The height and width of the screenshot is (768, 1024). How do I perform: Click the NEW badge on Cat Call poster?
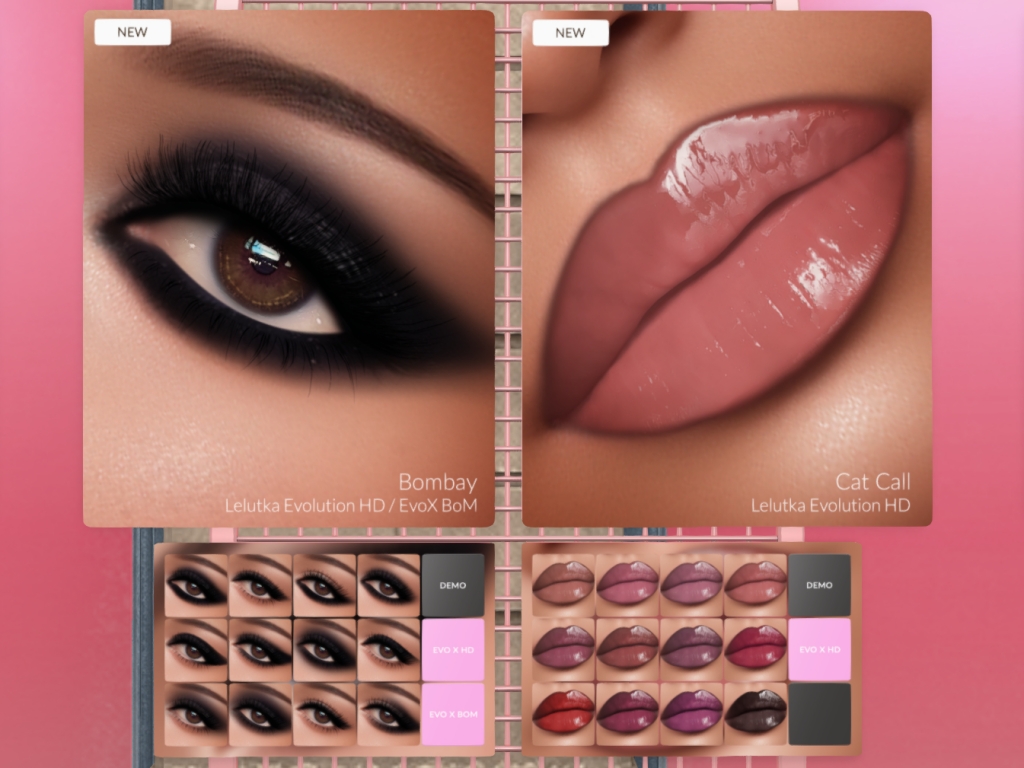(x=570, y=32)
